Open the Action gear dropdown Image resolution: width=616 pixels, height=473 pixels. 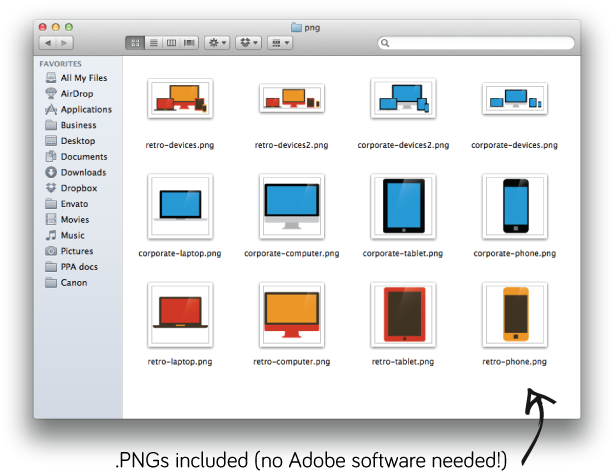217,43
